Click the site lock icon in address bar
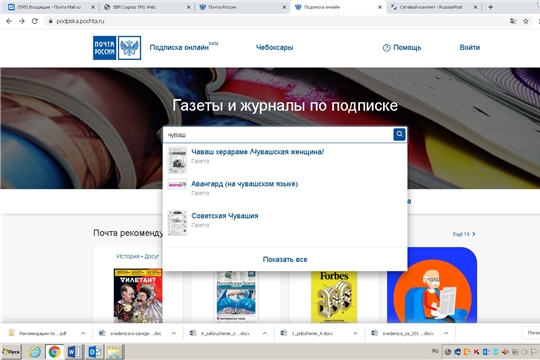540x360 pixels. tap(51, 21)
